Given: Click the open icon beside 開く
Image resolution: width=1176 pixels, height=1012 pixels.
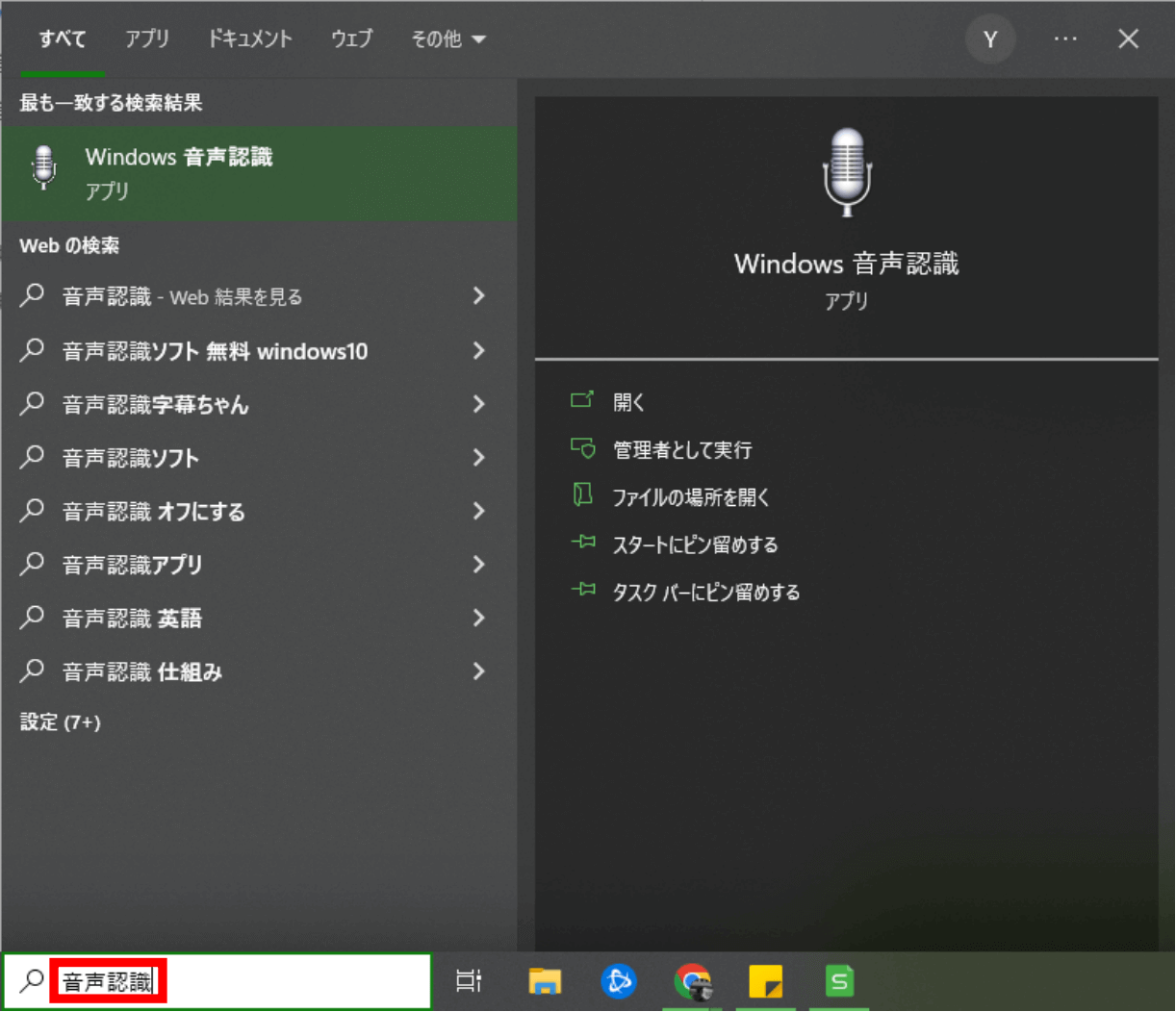Looking at the screenshot, I should (582, 399).
